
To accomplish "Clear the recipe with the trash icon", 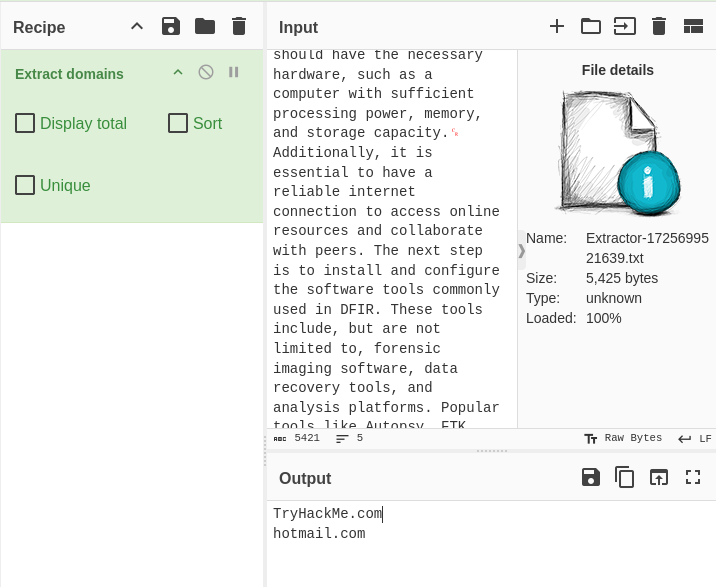I will [x=239, y=26].
